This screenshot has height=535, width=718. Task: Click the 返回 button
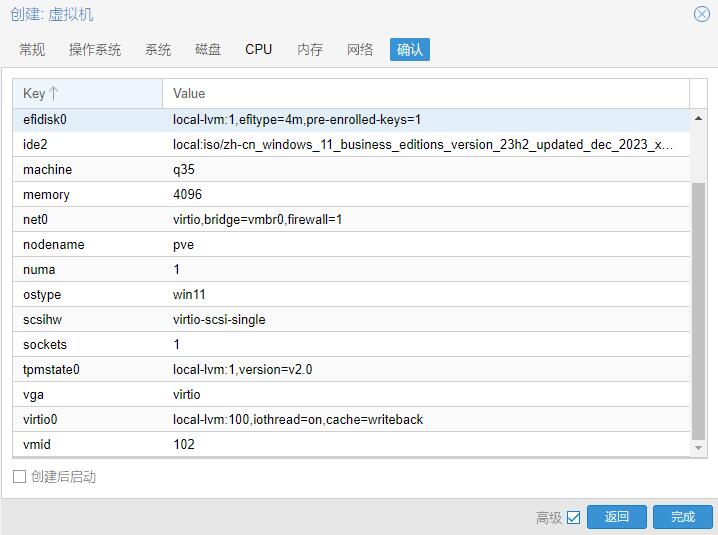[x=617, y=517]
